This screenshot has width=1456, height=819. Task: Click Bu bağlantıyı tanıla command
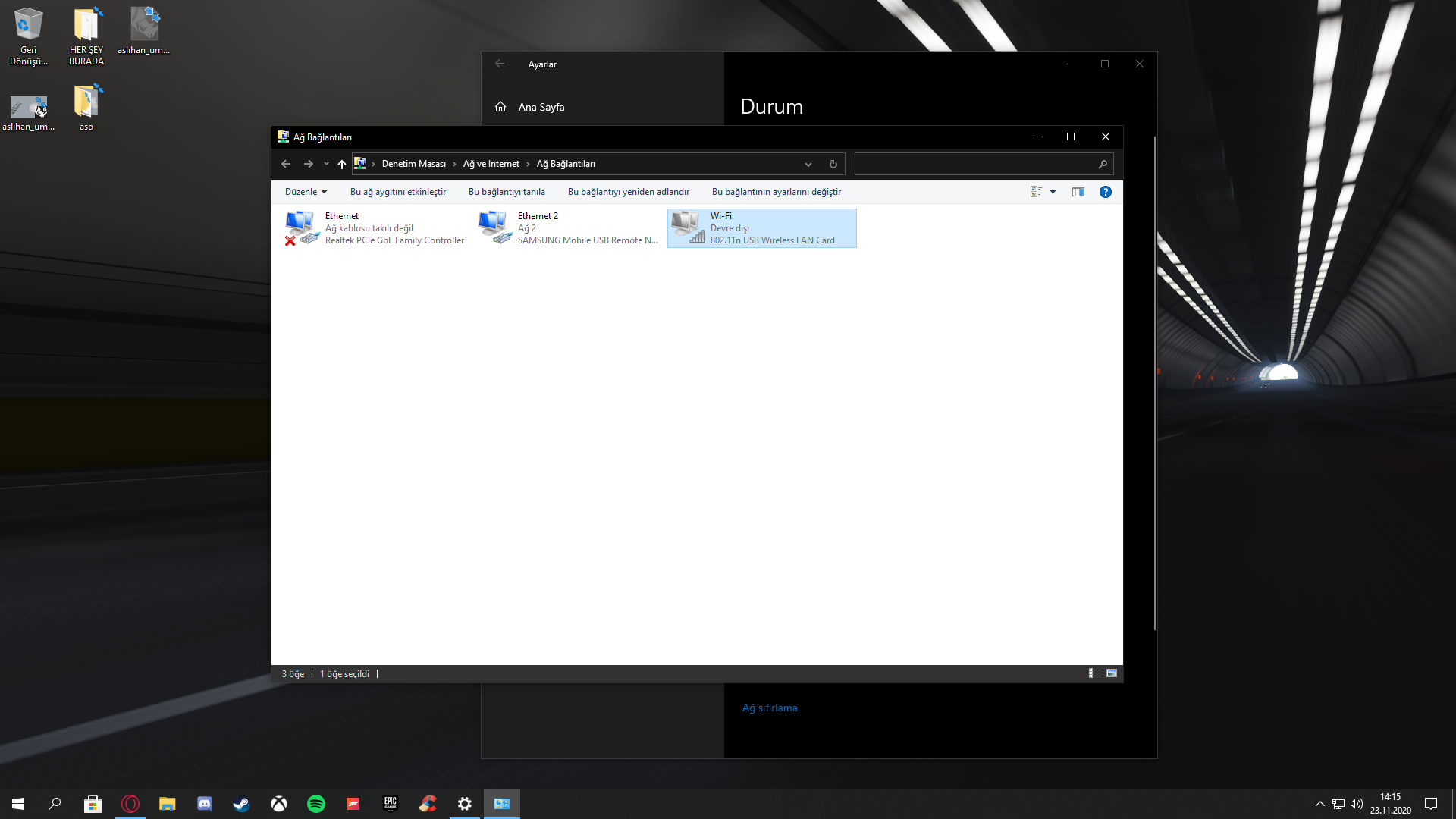pyautogui.click(x=507, y=192)
